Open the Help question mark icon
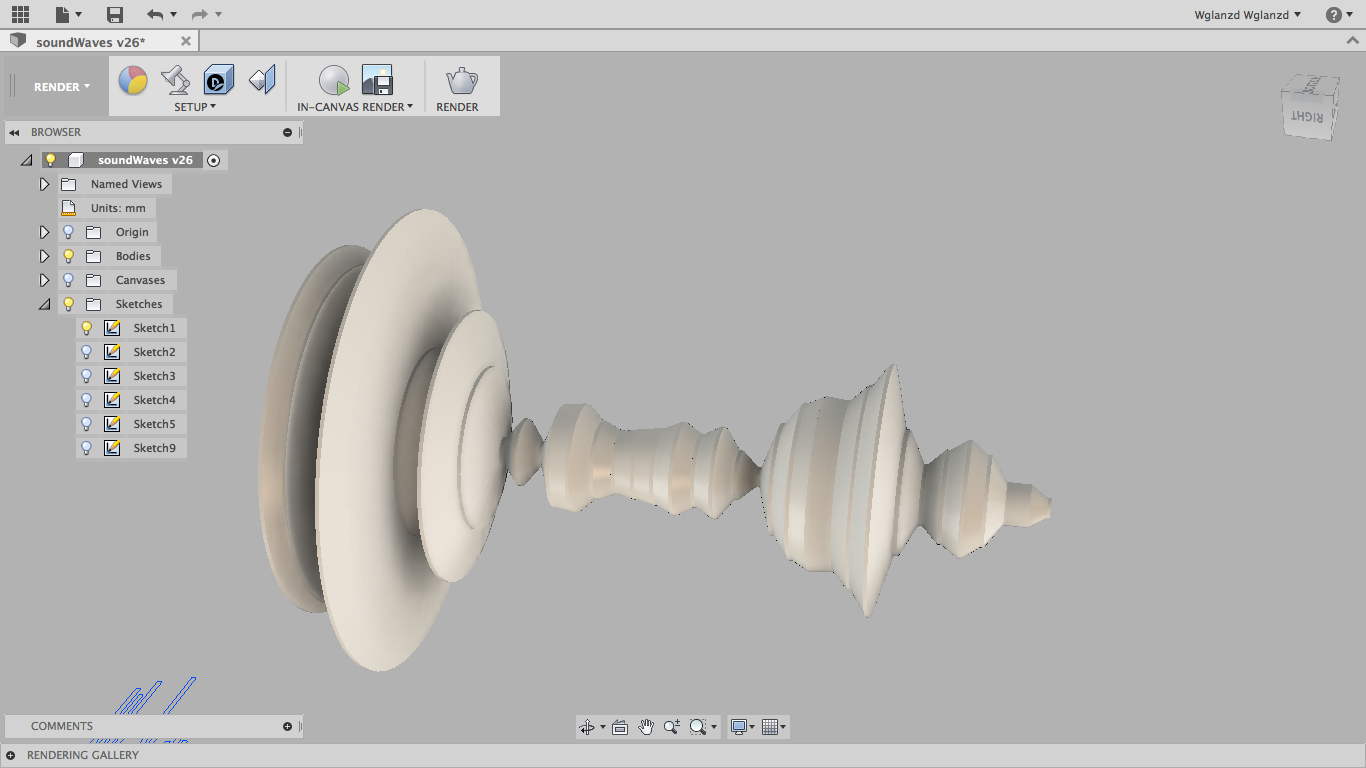Viewport: 1366px width, 768px height. tap(1334, 15)
